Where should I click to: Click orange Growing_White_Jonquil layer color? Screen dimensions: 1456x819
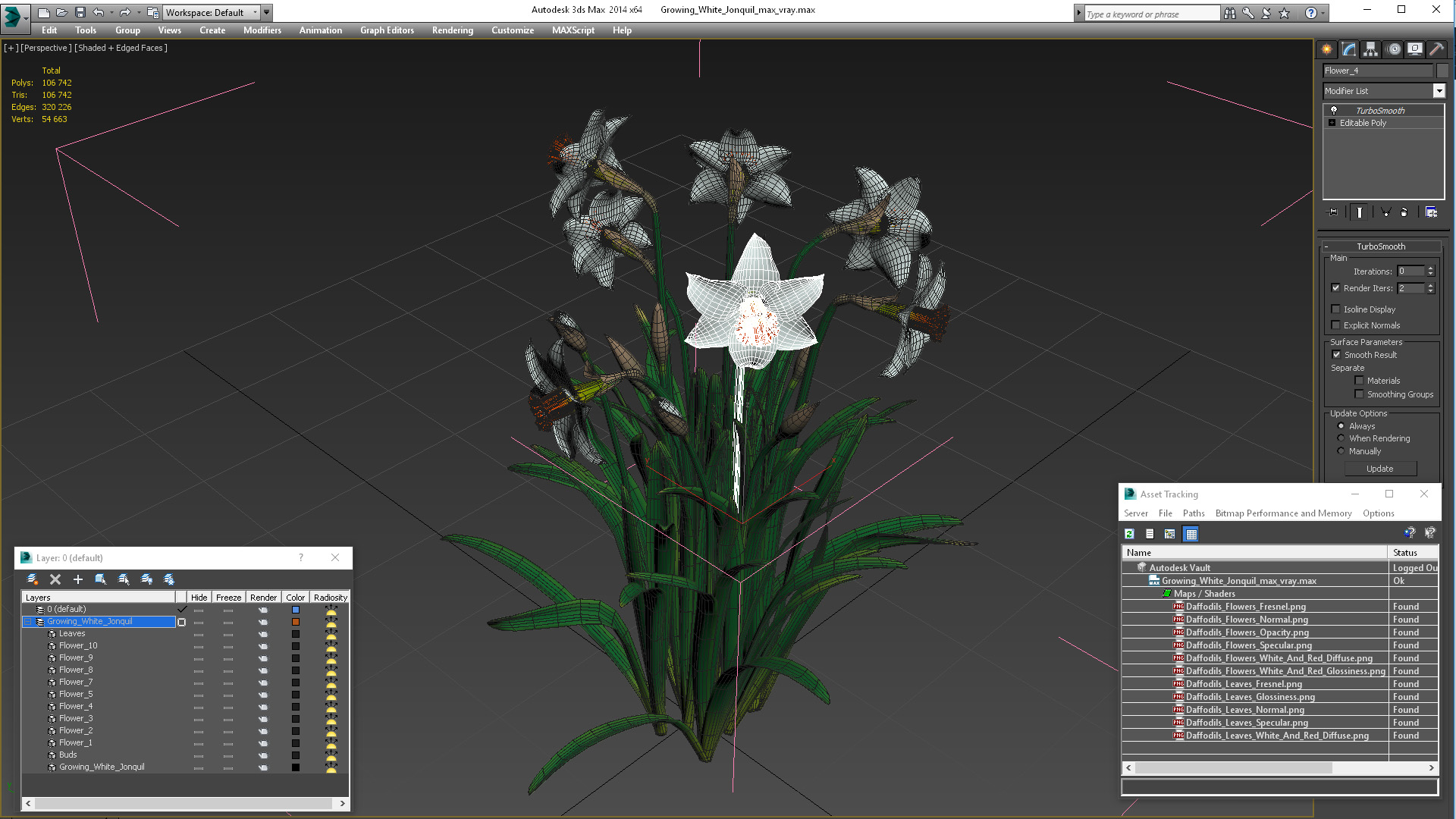(x=296, y=622)
